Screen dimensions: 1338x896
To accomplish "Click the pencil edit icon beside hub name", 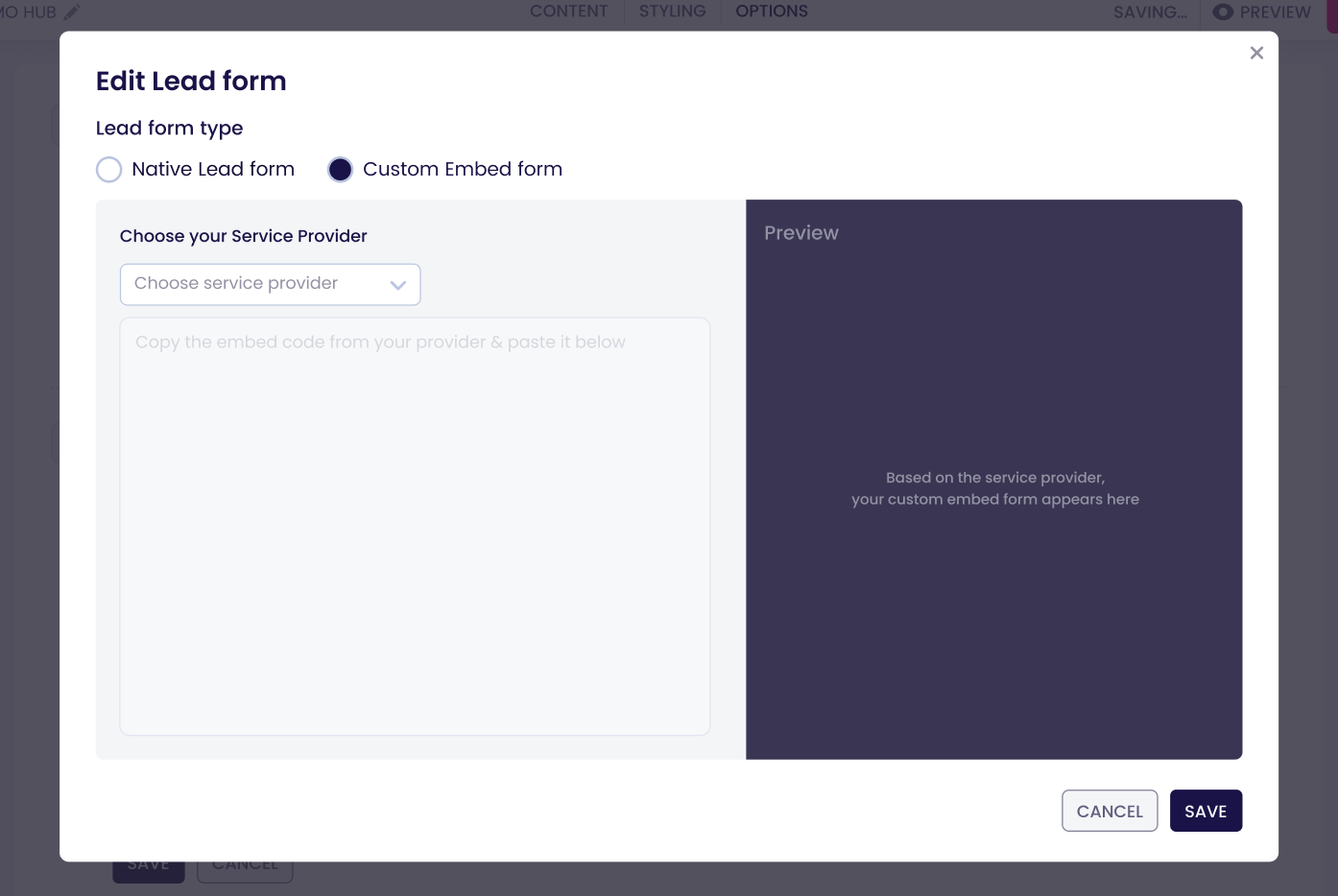I will click(x=72, y=12).
